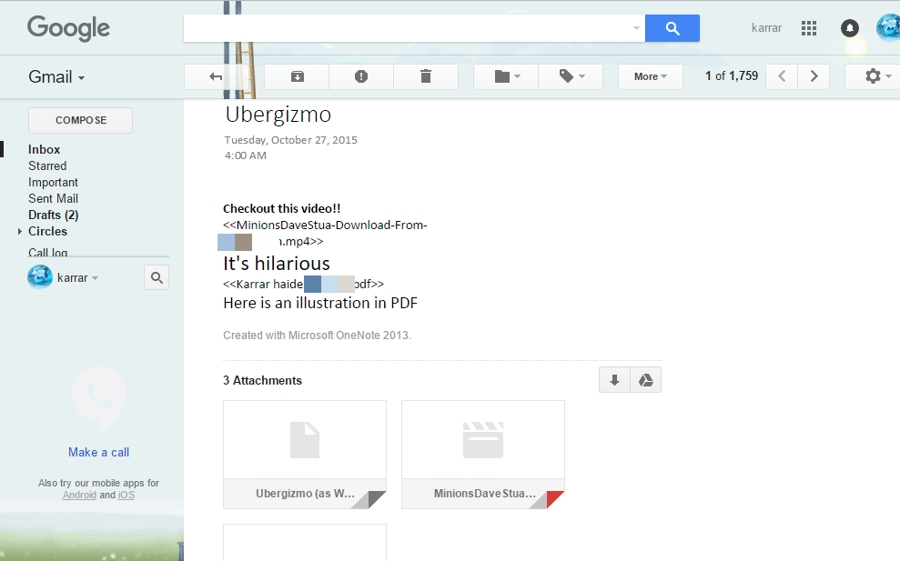Click the blue search button
The image size is (900, 561).
(672, 28)
